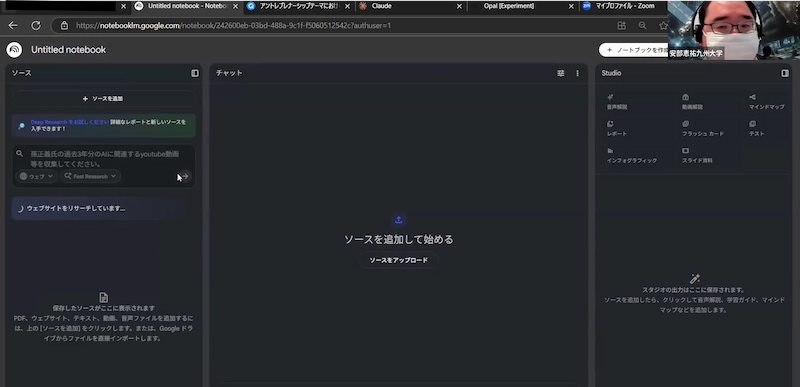Click the チャット panel title

click(229, 73)
